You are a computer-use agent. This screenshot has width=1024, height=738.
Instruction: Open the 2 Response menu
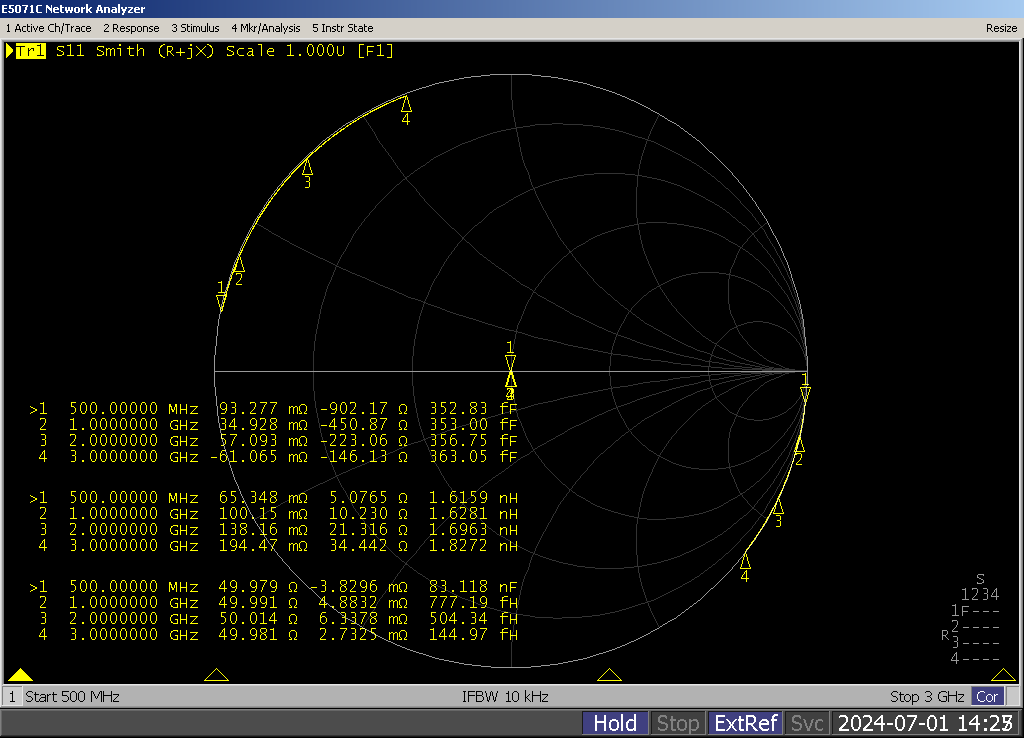131,28
